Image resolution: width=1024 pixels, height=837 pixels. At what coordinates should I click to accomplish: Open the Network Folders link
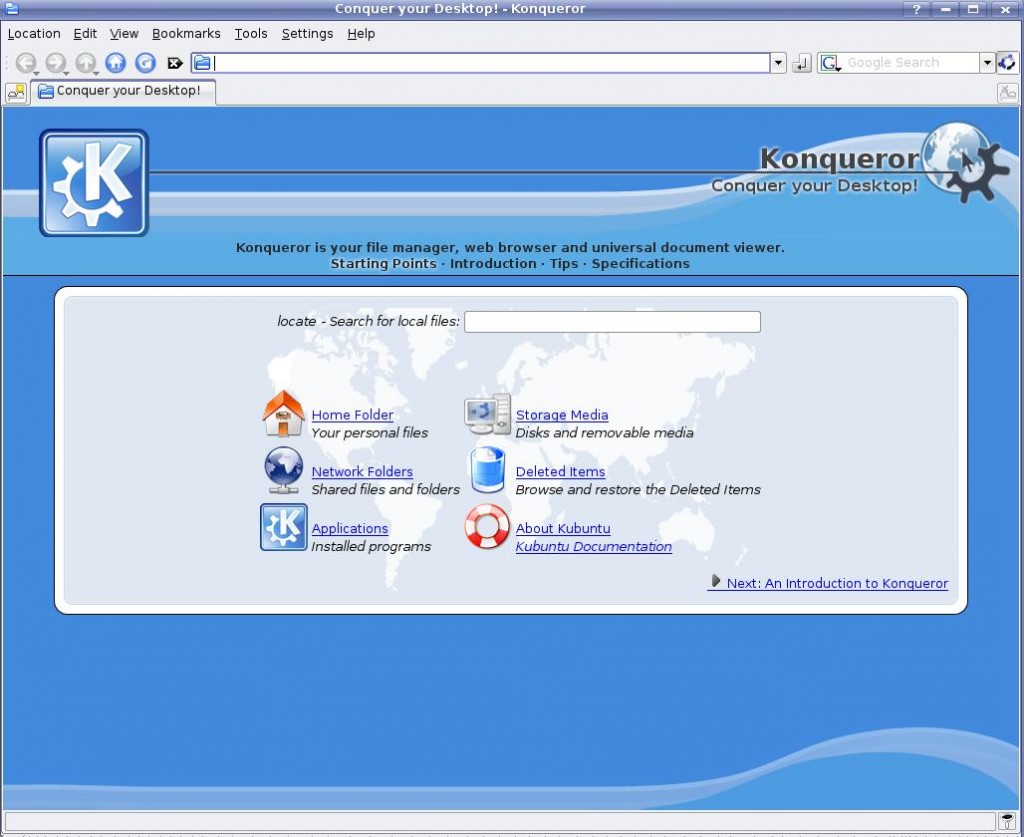pyautogui.click(x=362, y=472)
